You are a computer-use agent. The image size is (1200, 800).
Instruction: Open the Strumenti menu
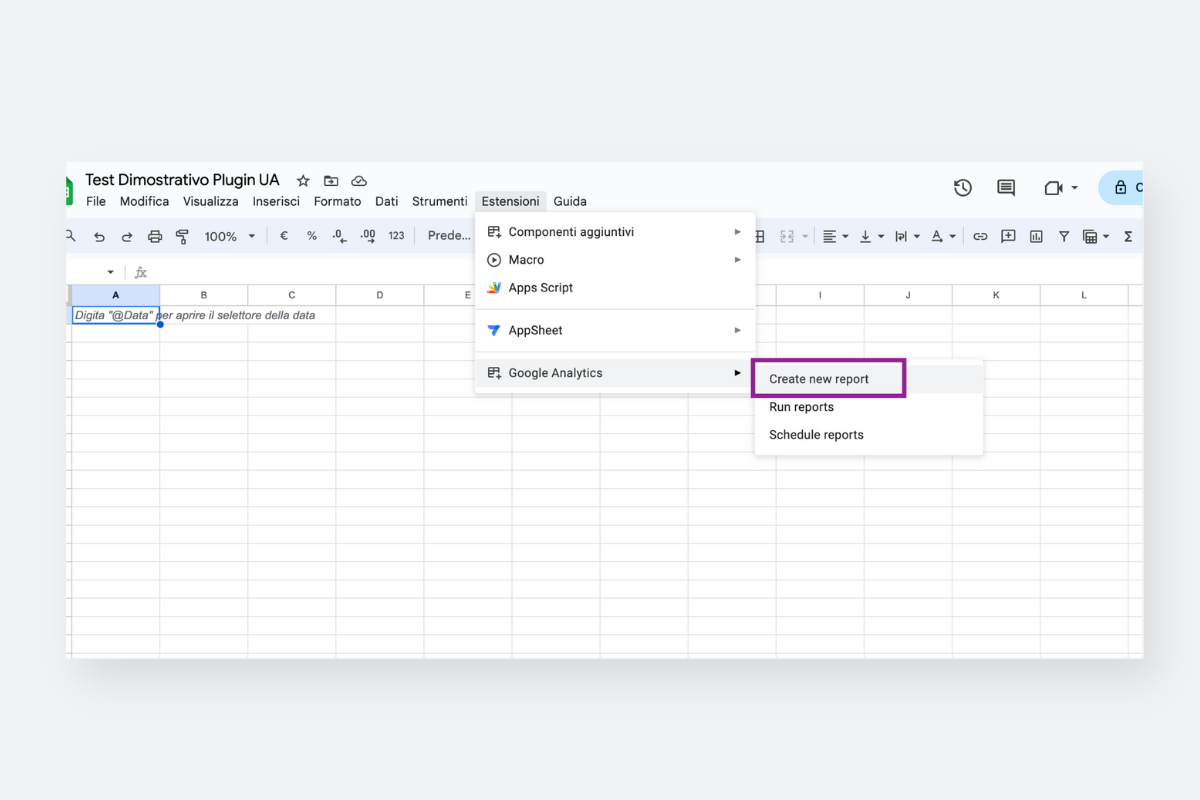440,201
